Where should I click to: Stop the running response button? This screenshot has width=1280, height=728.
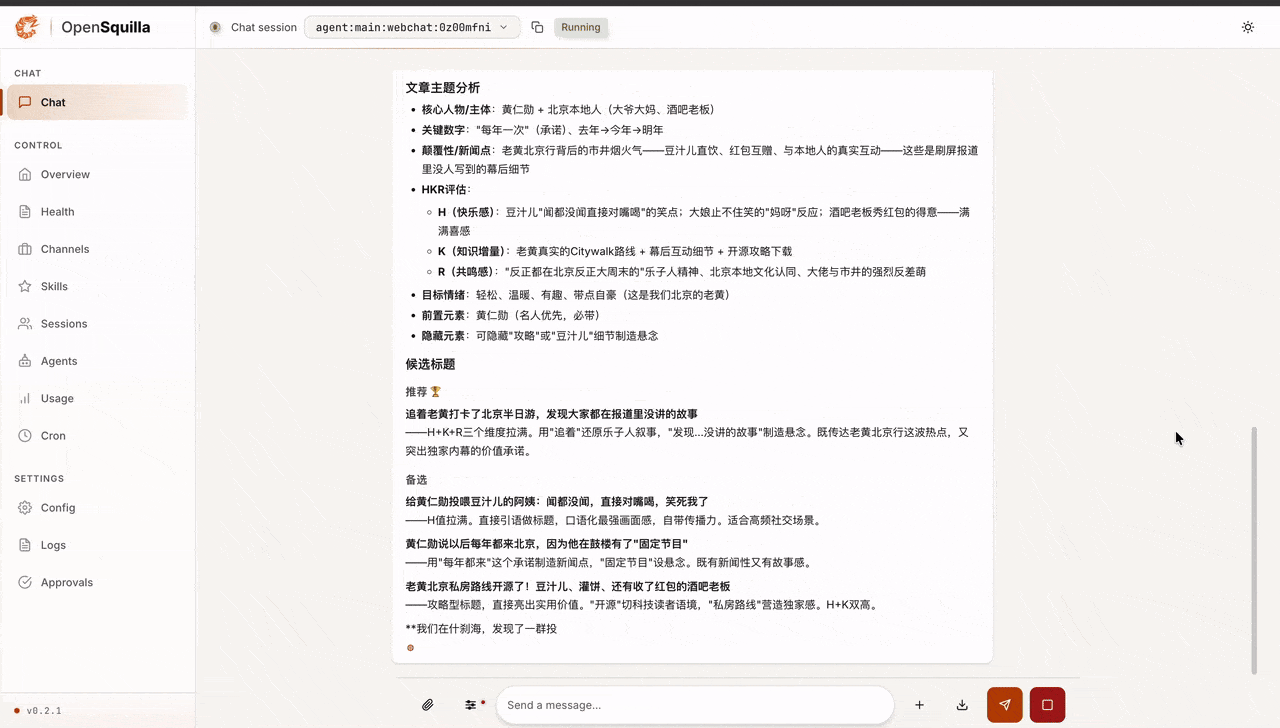click(1047, 705)
